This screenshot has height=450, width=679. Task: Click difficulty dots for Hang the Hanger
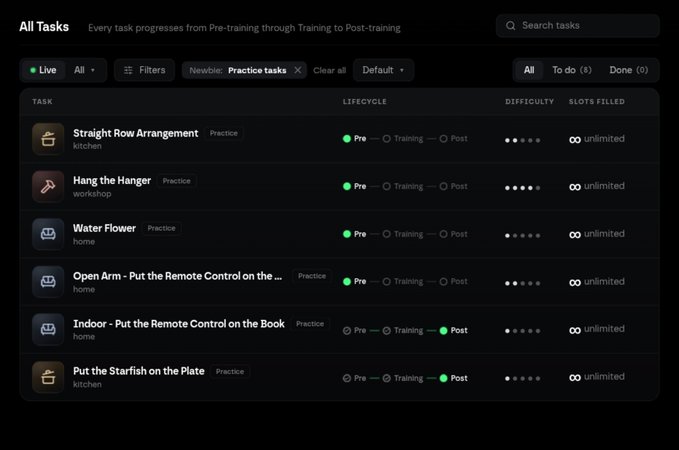[x=522, y=188]
